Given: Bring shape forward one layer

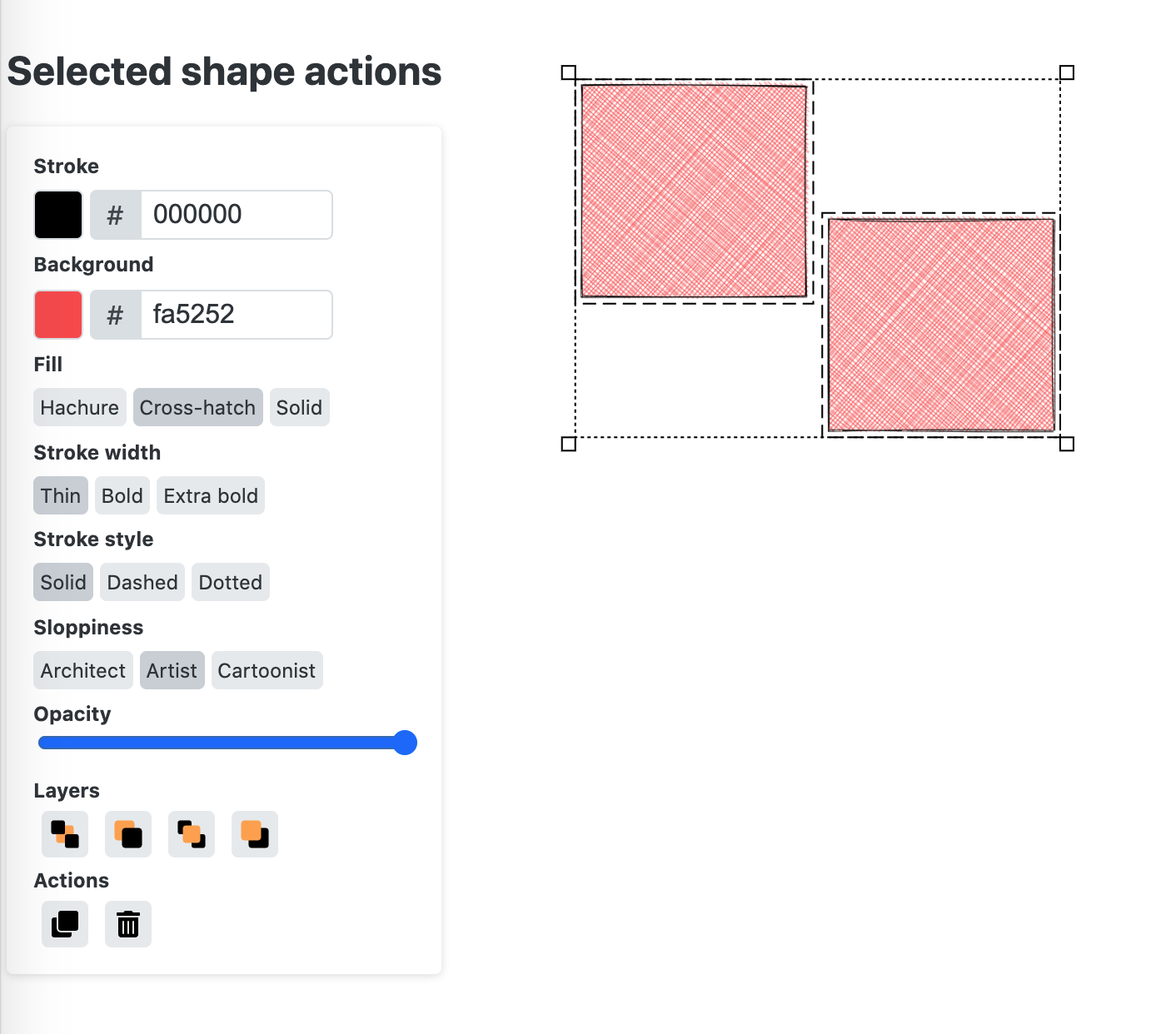Looking at the screenshot, I should tap(191, 834).
